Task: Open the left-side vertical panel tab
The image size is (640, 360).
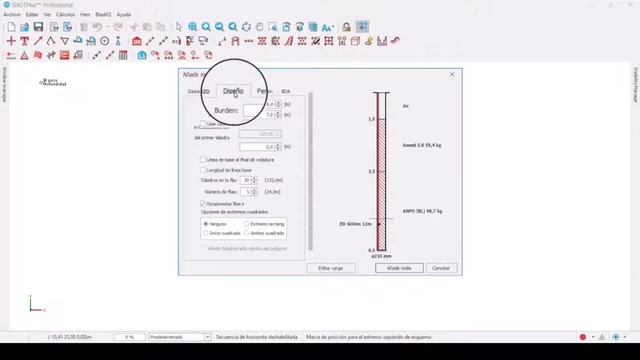Action: pos(4,85)
